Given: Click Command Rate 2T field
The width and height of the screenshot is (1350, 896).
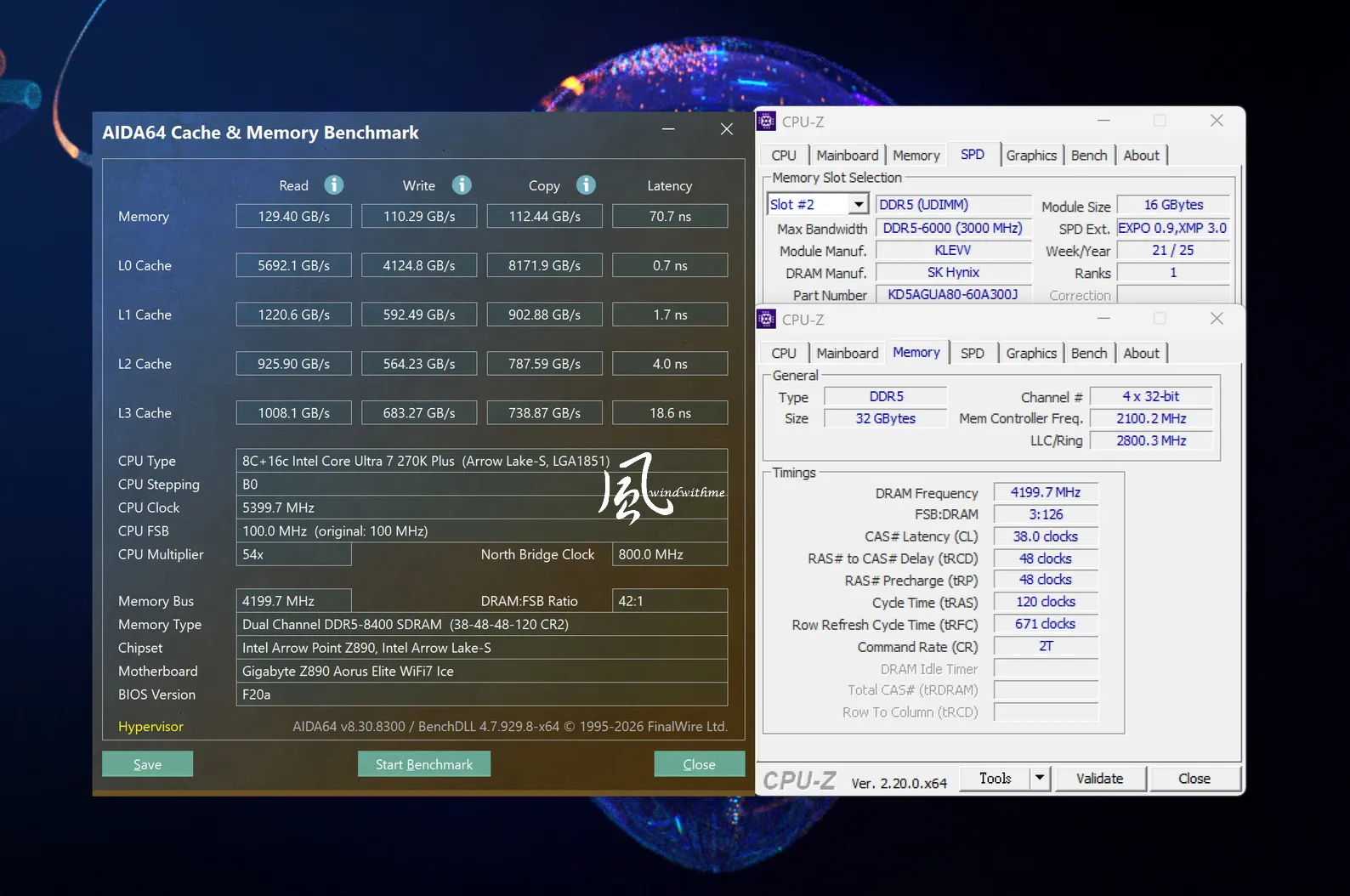Looking at the screenshot, I should pos(1046,646).
